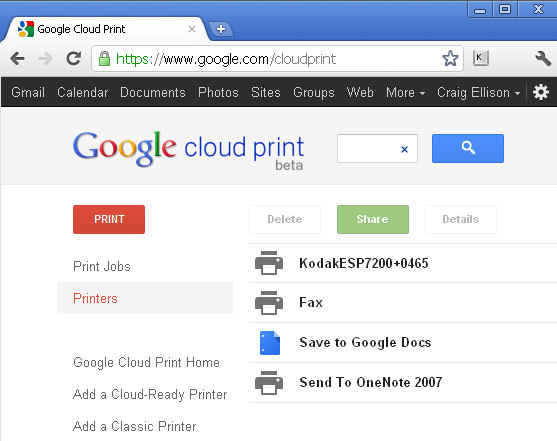The width and height of the screenshot is (557, 441).
Task: Go to Print Jobs in the sidebar
Action: point(102,266)
